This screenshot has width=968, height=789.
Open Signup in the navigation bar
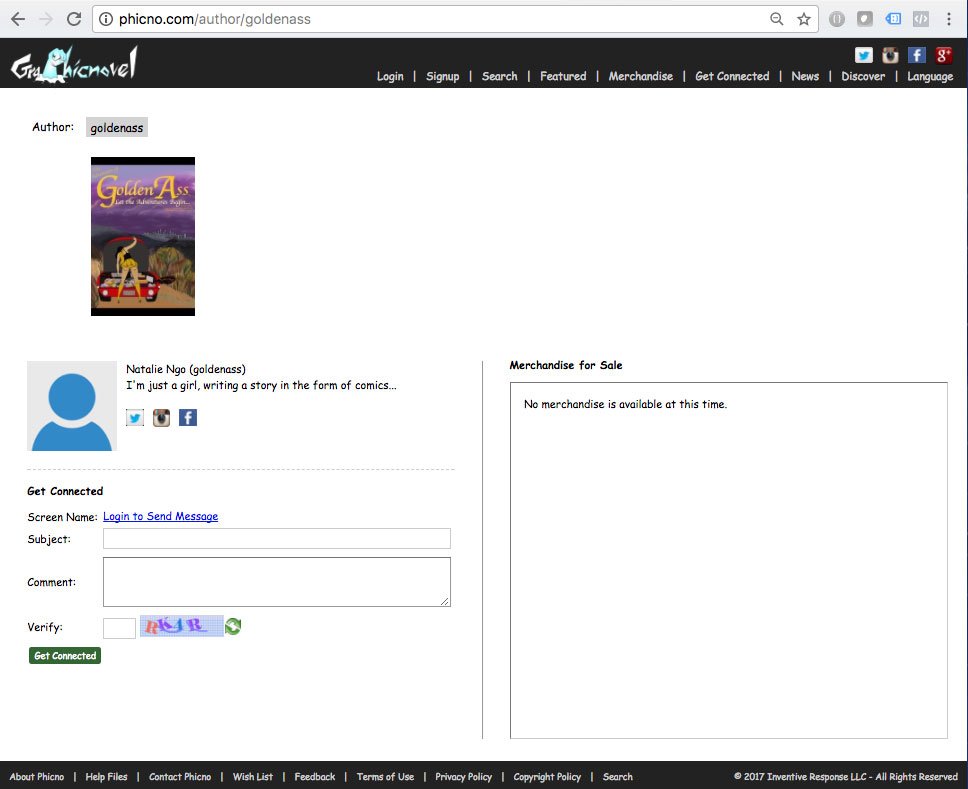click(x=443, y=76)
